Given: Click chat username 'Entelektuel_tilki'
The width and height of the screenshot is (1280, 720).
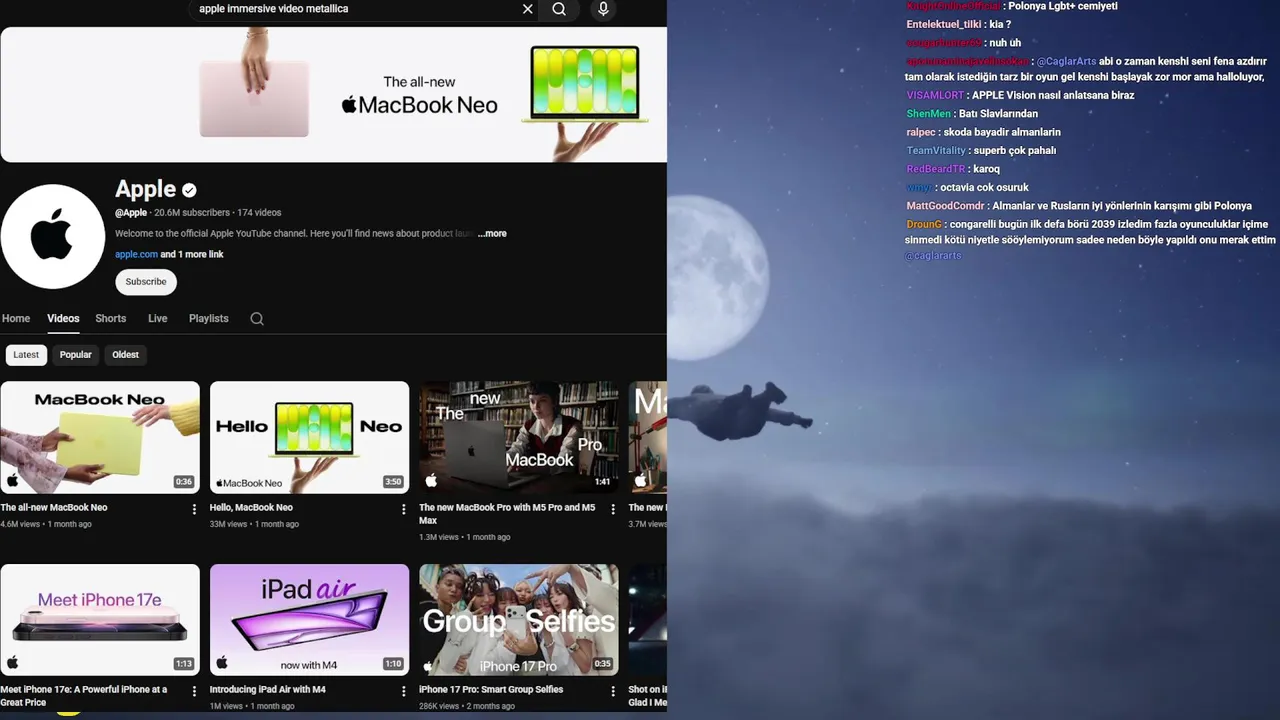Looking at the screenshot, I should pos(943,25).
